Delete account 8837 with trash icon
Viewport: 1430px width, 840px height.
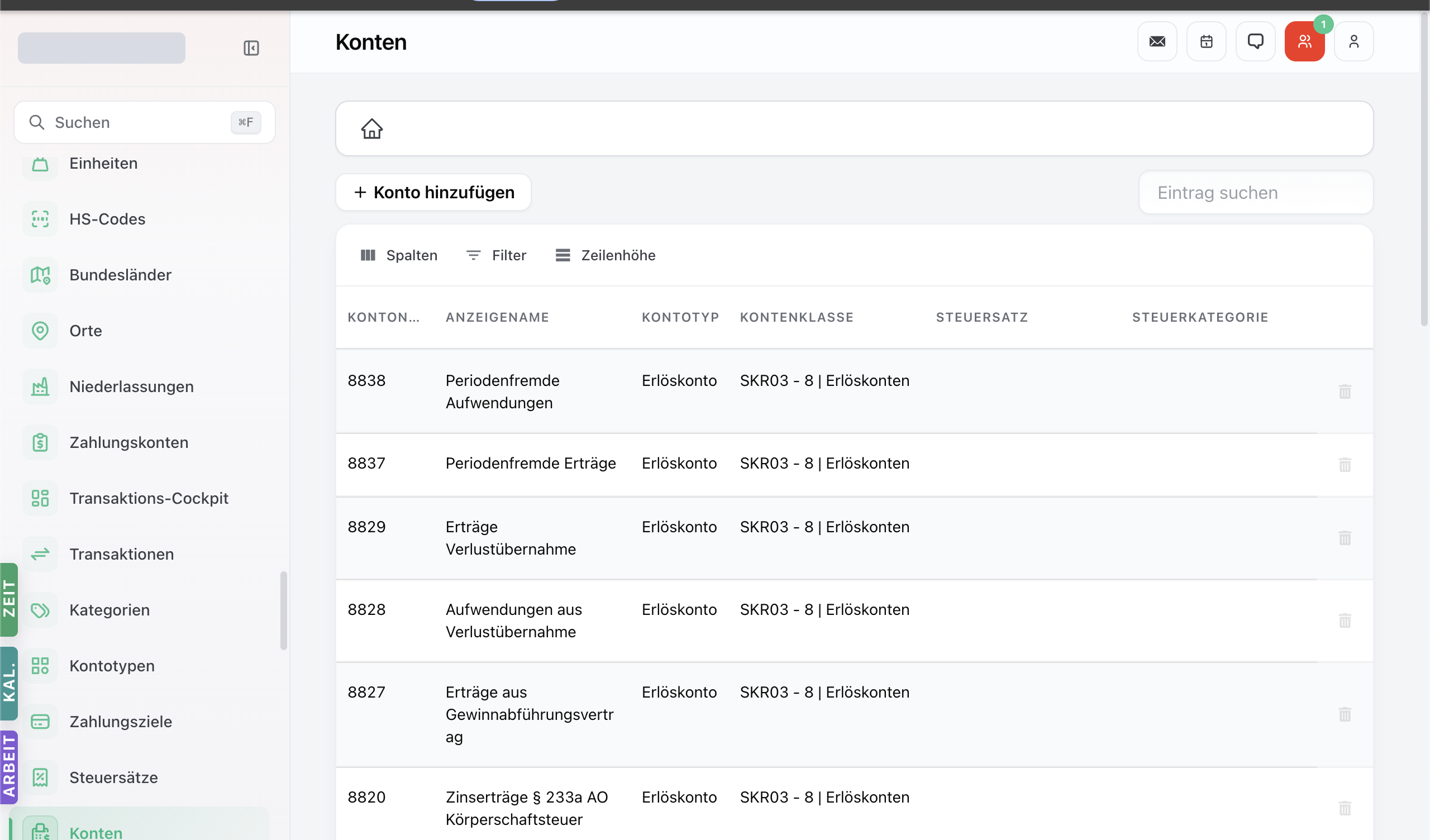coord(1345,465)
